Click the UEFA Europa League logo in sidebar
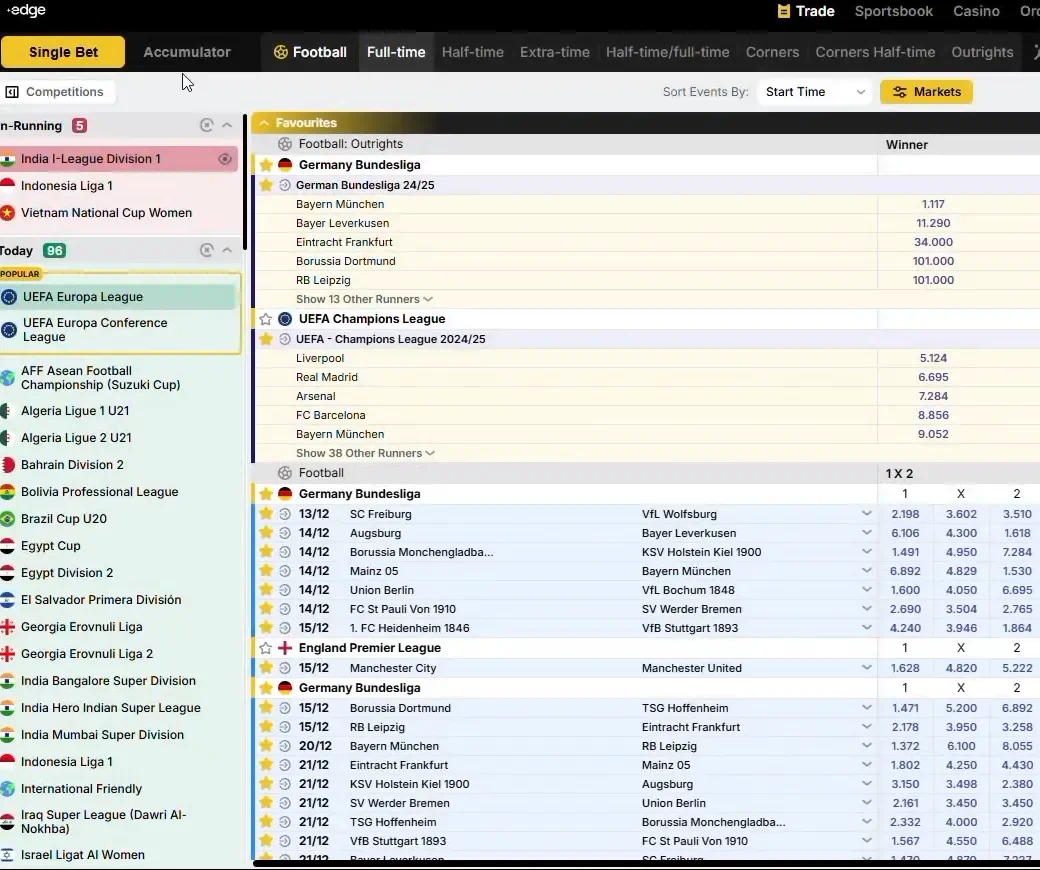The height and width of the screenshot is (870, 1040). point(9,296)
